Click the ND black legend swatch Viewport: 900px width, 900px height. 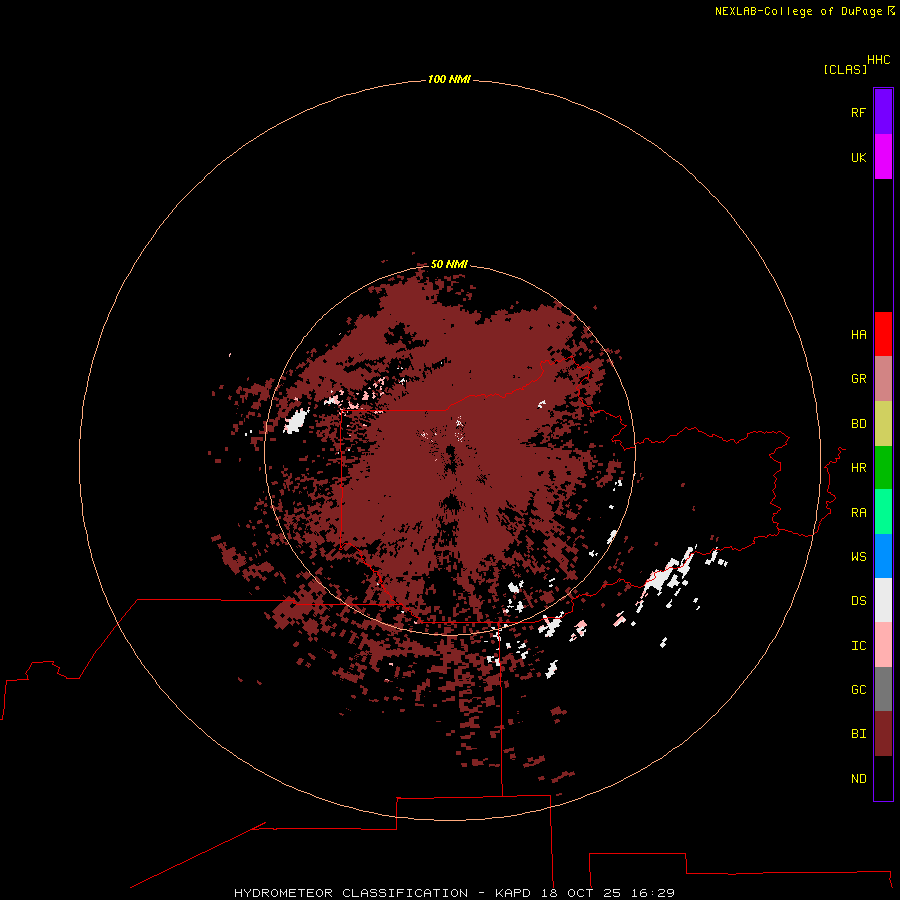[883, 778]
